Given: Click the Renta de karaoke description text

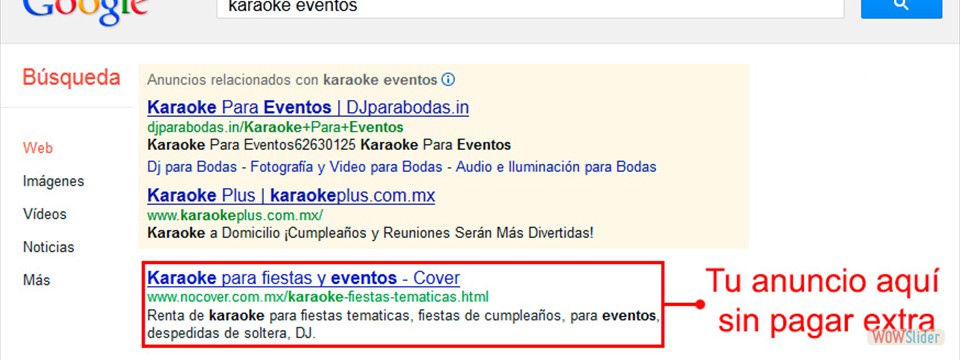Looking at the screenshot, I should (404, 325).
